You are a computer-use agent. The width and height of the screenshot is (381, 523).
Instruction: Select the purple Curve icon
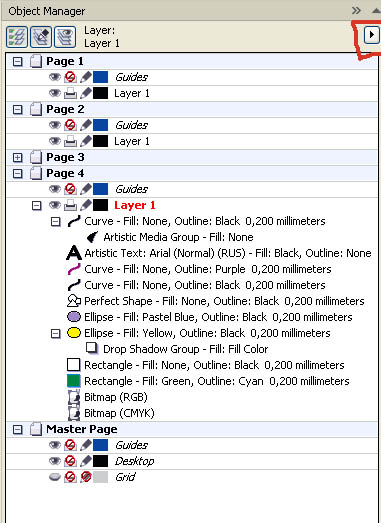click(x=74, y=269)
